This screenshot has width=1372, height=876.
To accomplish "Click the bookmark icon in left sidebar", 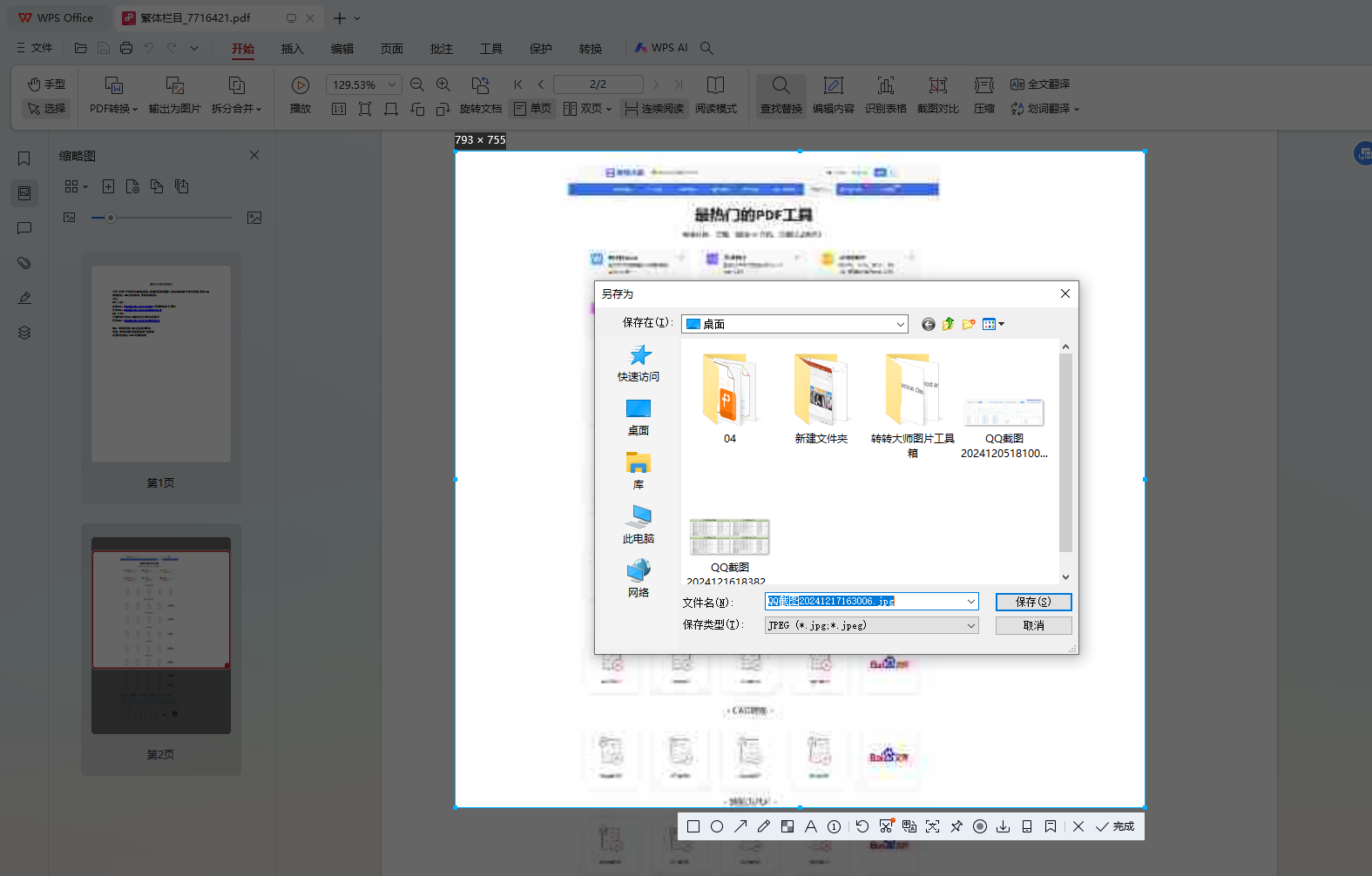I will click(24, 158).
